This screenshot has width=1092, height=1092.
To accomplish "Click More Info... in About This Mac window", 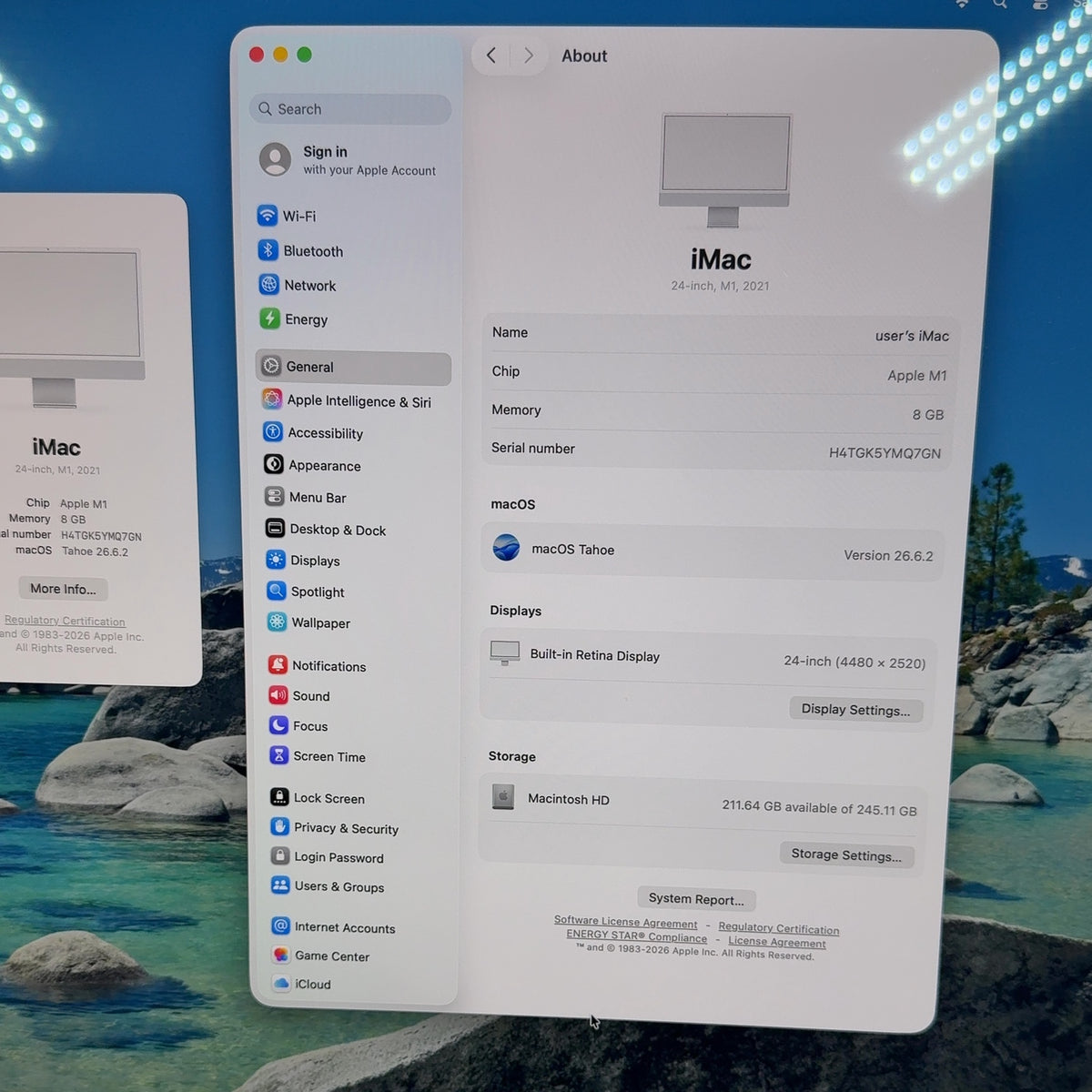I will point(63,589).
